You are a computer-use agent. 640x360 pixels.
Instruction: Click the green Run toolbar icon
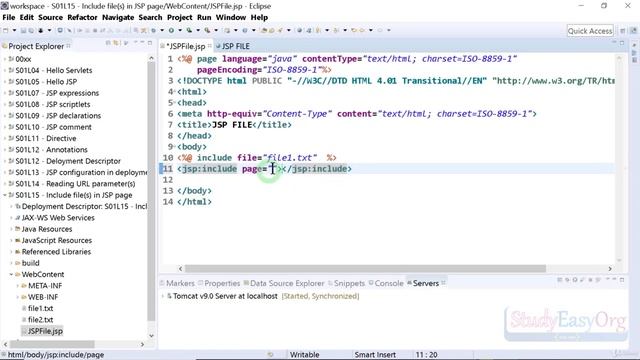[171, 30]
